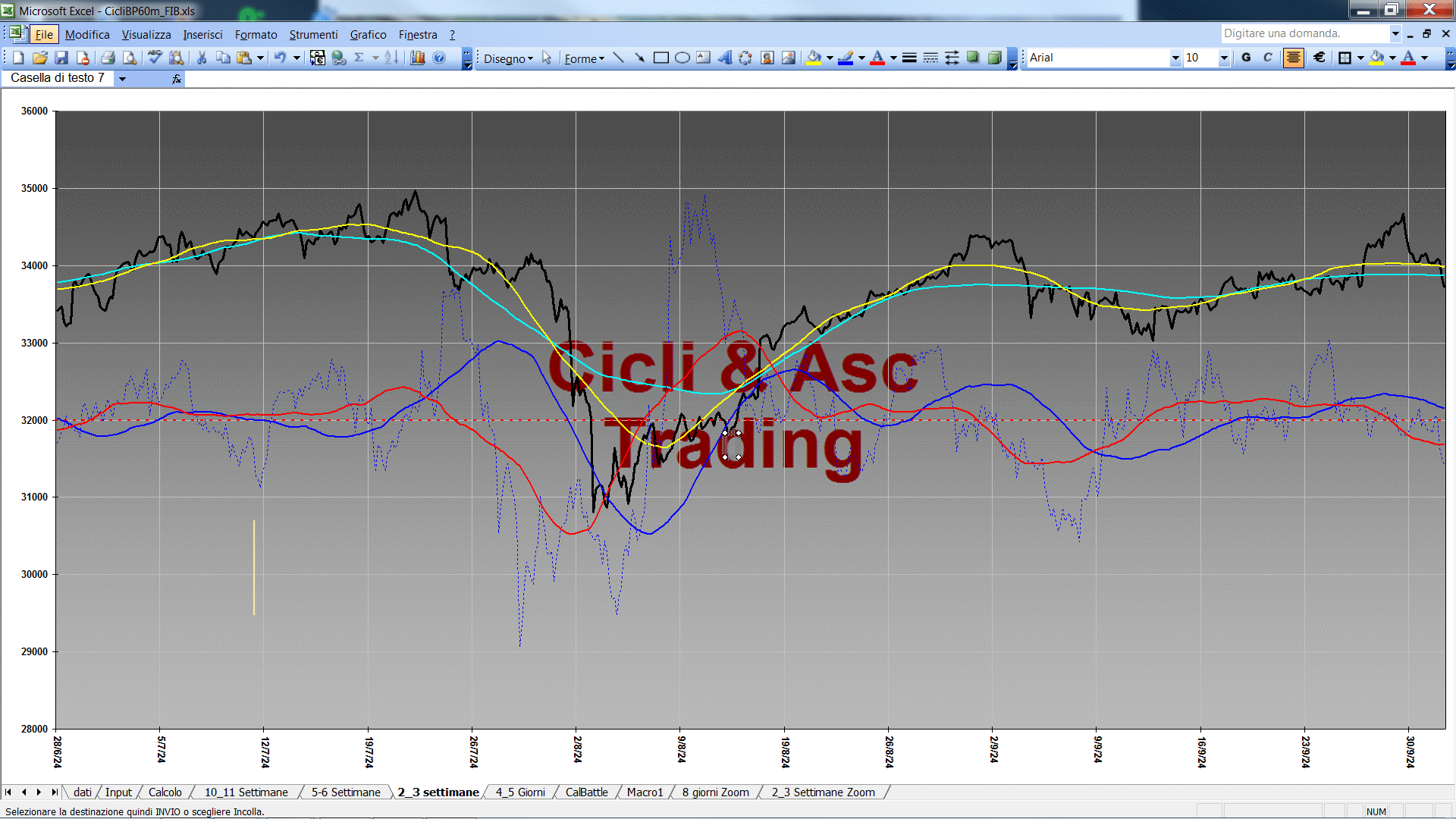Screen dimensions: 1456x819
Task: Click the Euro conversion icon
Action: point(318,58)
